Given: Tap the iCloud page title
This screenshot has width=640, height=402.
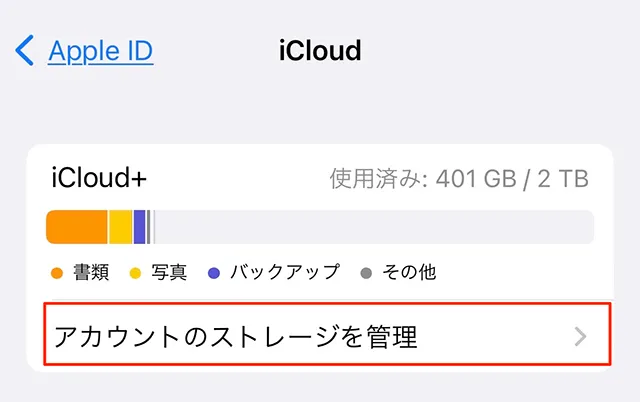Looking at the screenshot, I should (320, 49).
